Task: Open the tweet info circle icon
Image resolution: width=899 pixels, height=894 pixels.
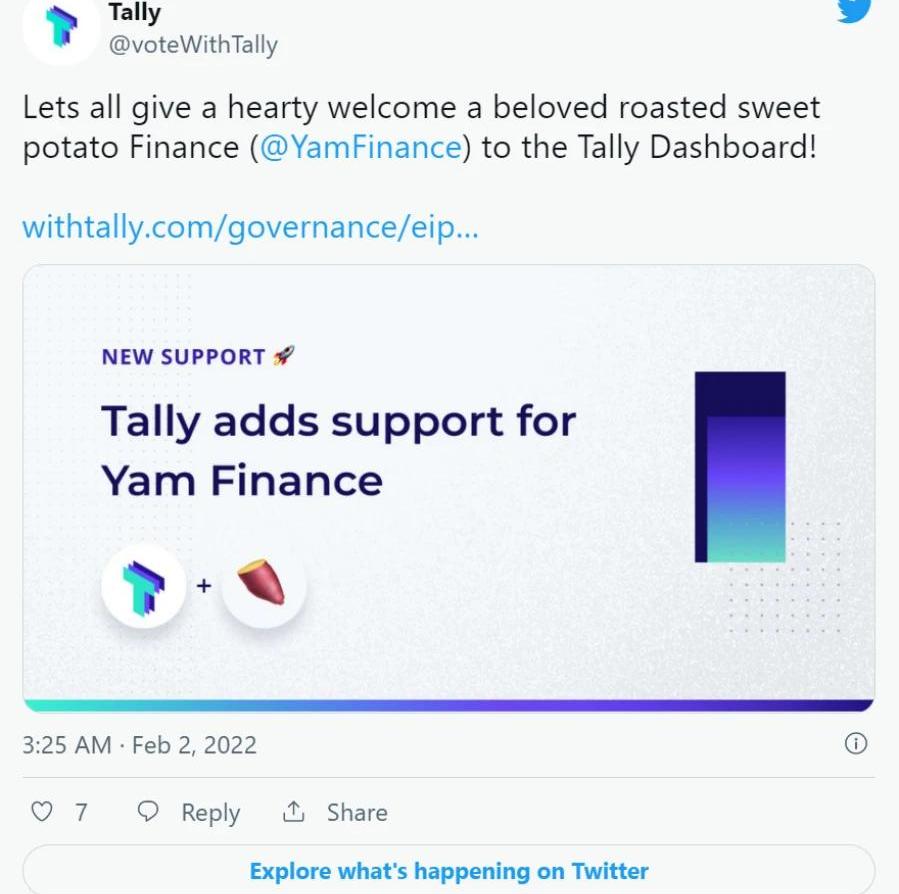Action: click(x=856, y=744)
